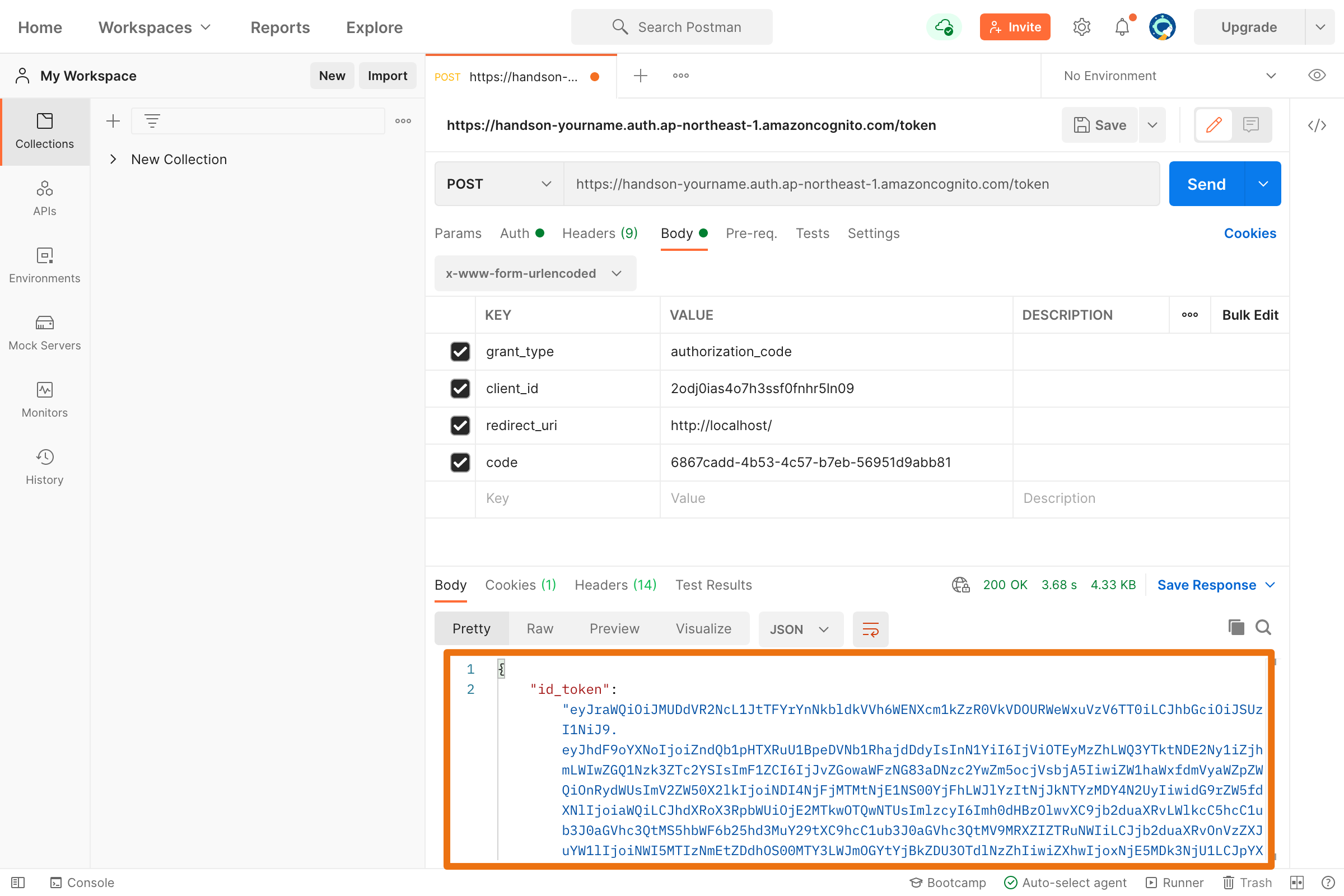This screenshot has height=896, width=1344.
Task: Expand the Workspaces dropdown
Action: (x=155, y=27)
